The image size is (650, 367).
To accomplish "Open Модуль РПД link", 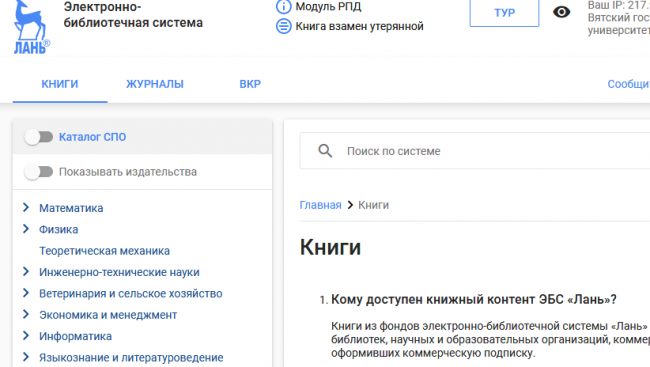I will 328,7.
